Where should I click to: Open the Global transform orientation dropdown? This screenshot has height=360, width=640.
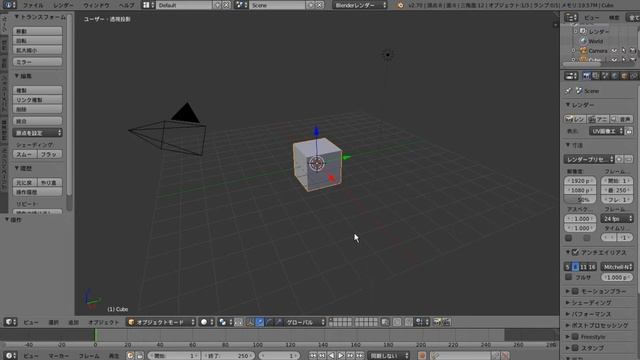point(304,322)
